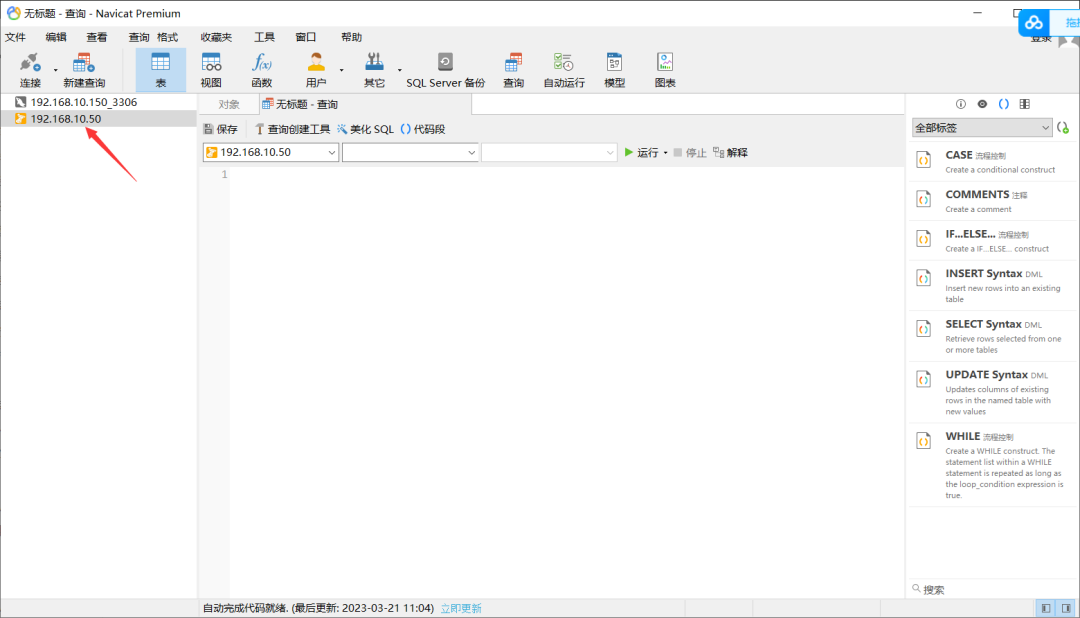Screen dimensions: 1080x618
Task: Insert the IF...ELSE snippet
Action: click(993, 240)
